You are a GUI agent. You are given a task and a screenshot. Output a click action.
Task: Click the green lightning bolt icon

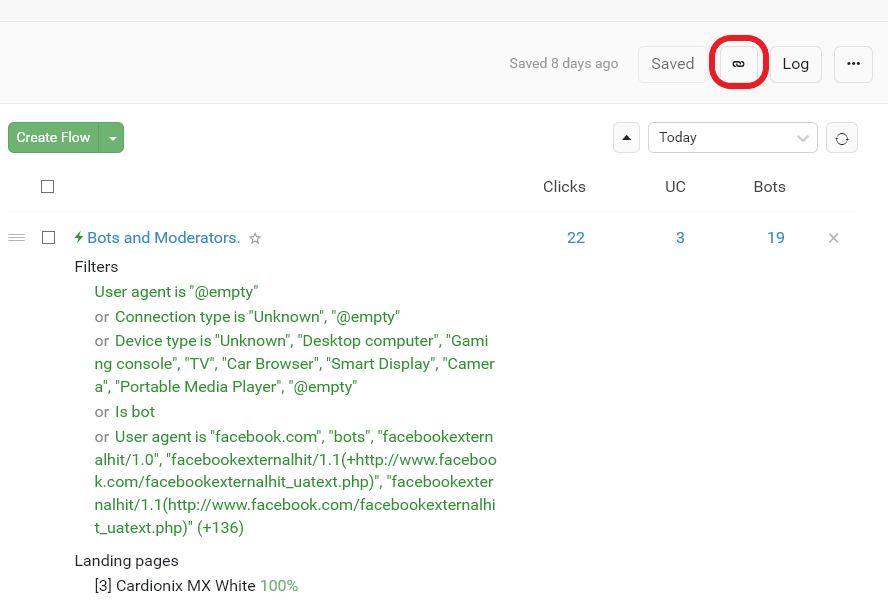pos(79,238)
